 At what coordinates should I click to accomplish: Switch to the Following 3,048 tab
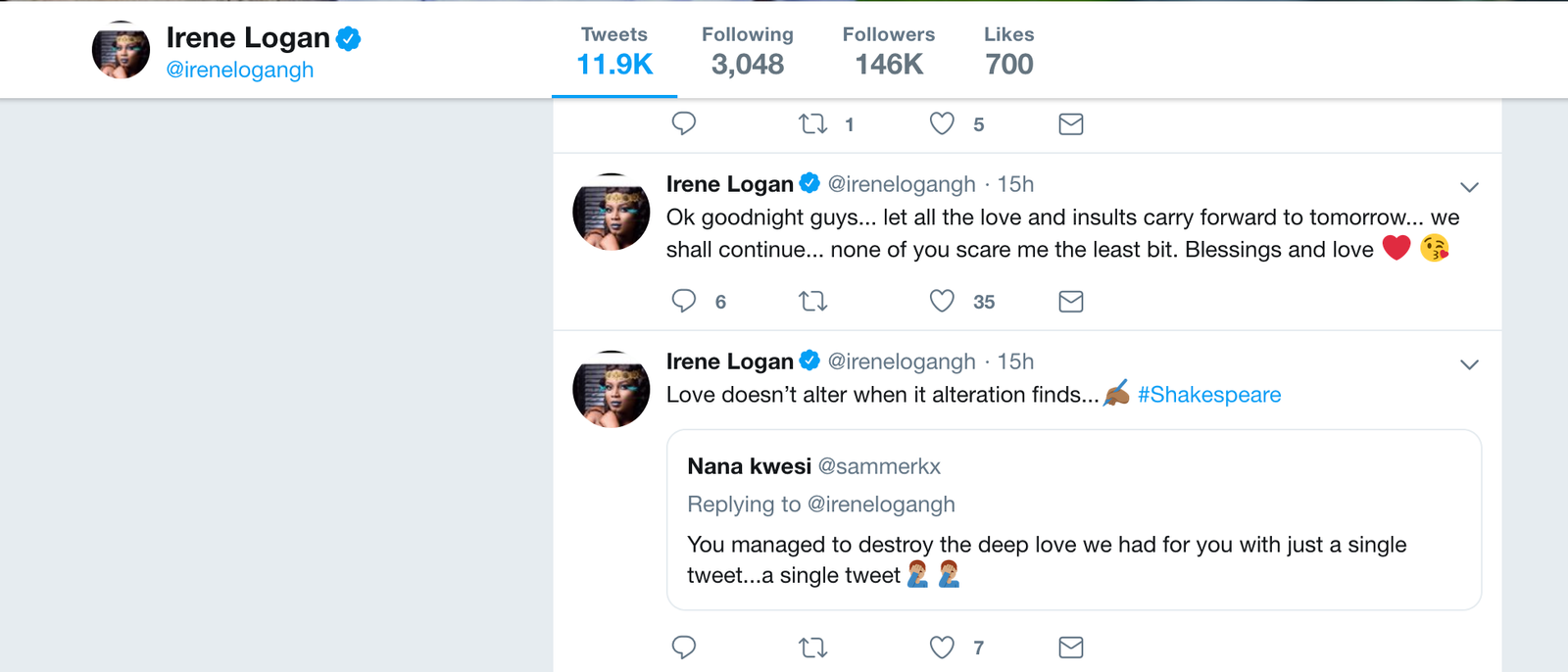coord(748,51)
